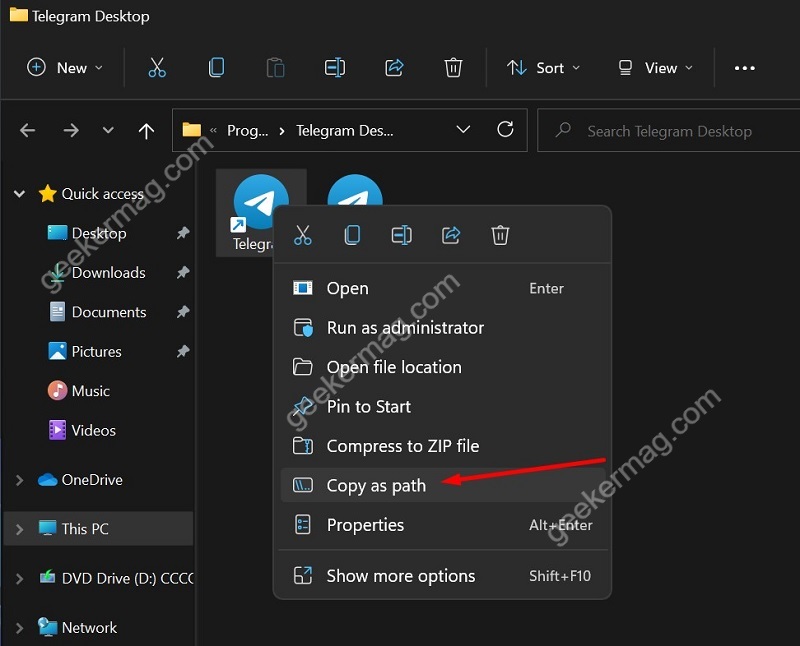Screen dimensions: 800x646
Task: Click the Share icon in the context menu
Action: click(451, 235)
